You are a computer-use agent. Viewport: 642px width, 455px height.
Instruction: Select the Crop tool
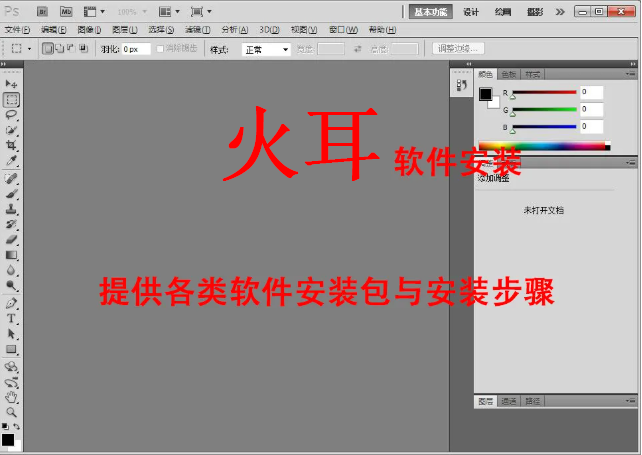(x=11, y=146)
